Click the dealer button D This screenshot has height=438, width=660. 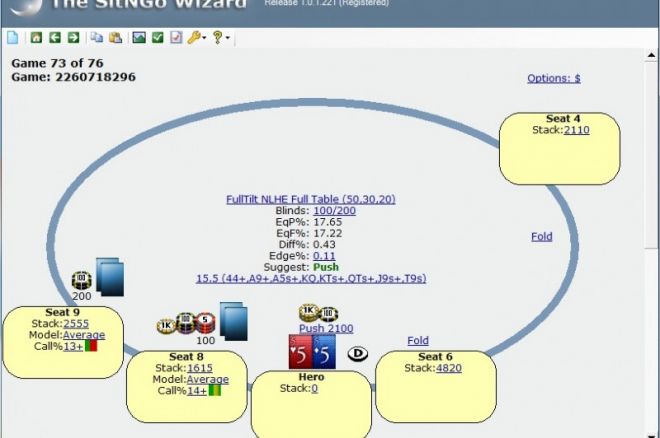[358, 353]
